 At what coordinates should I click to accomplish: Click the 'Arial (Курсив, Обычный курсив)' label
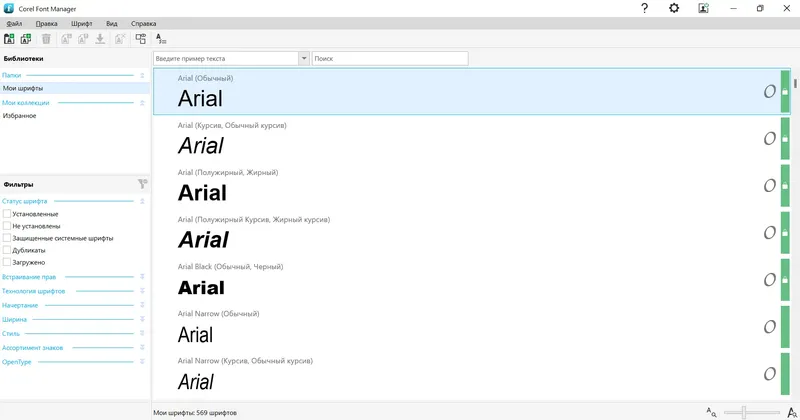coord(232,125)
